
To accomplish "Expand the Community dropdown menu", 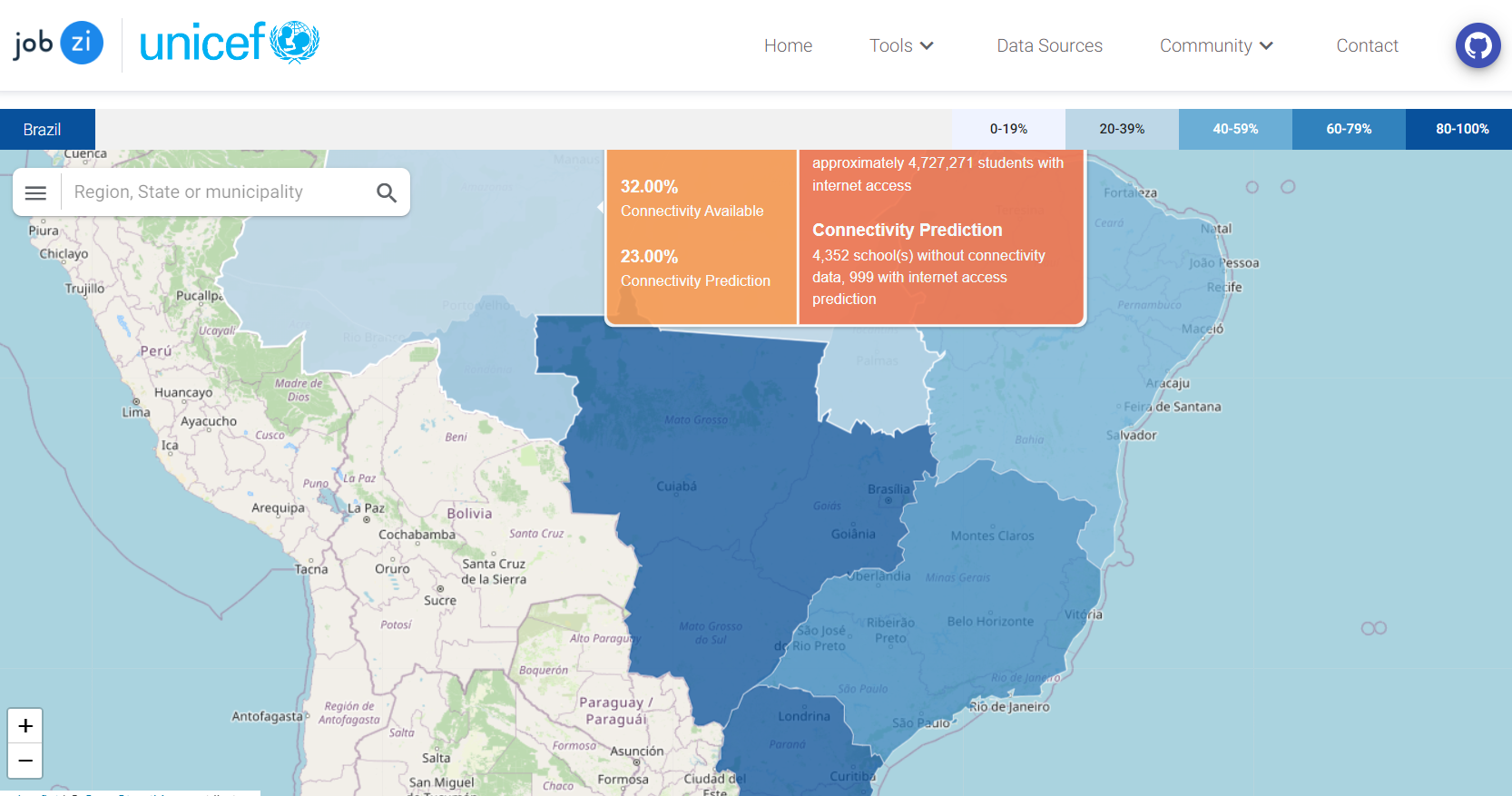I will [x=1216, y=45].
